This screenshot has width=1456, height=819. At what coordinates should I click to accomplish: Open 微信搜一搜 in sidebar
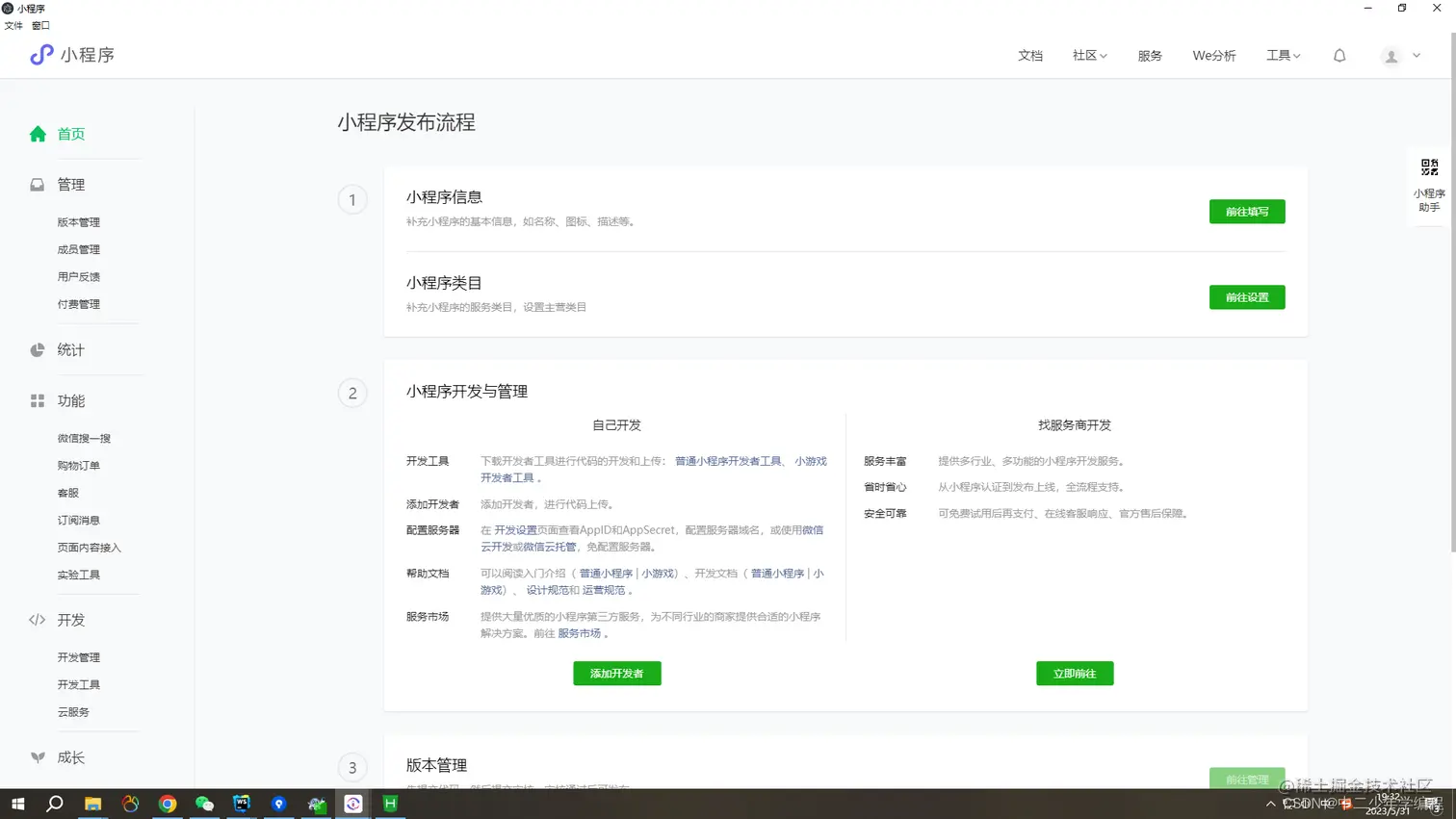(x=84, y=439)
